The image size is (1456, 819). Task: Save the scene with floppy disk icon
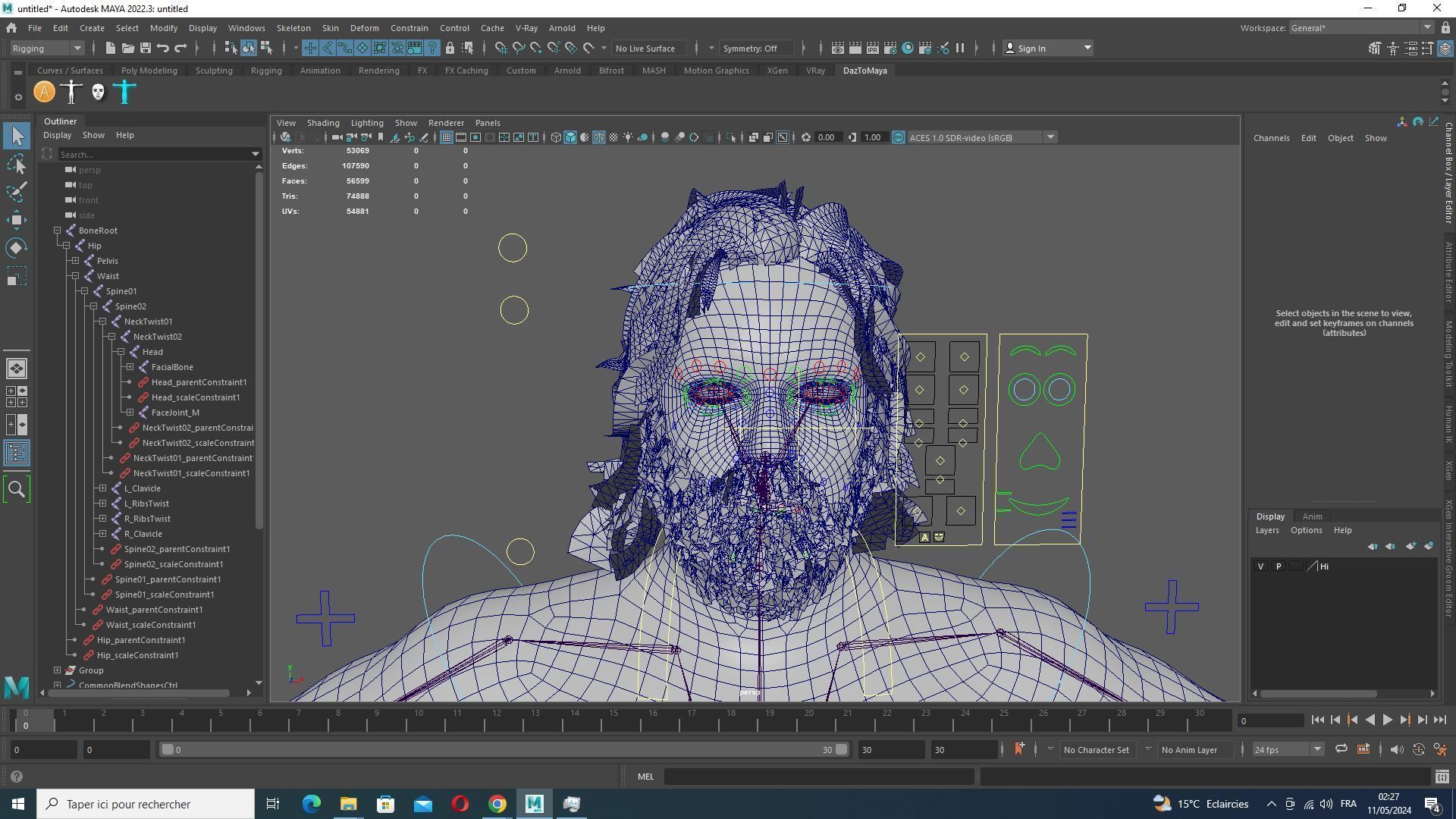(x=146, y=49)
